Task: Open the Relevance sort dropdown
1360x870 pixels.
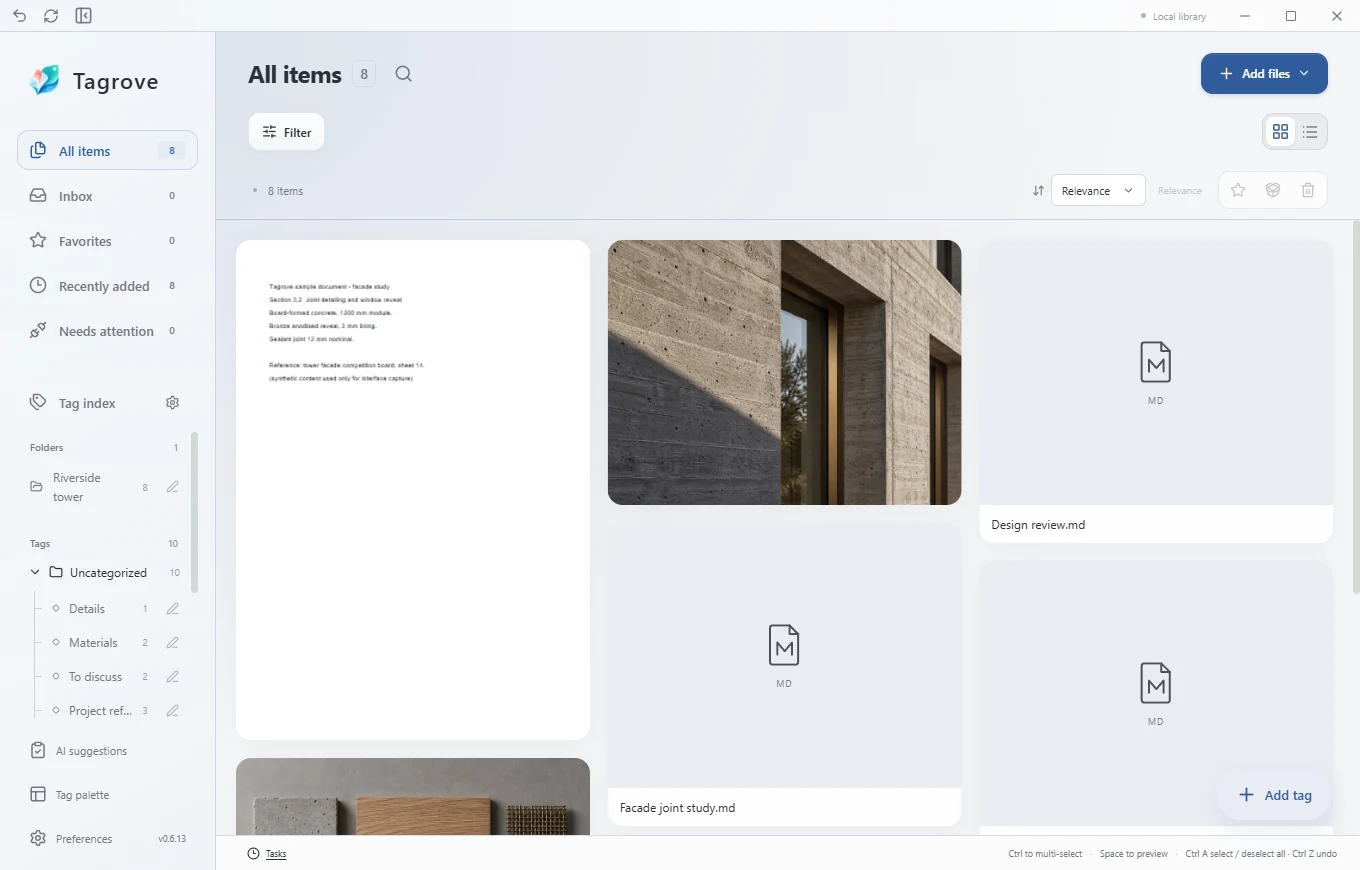Action: 1098,191
